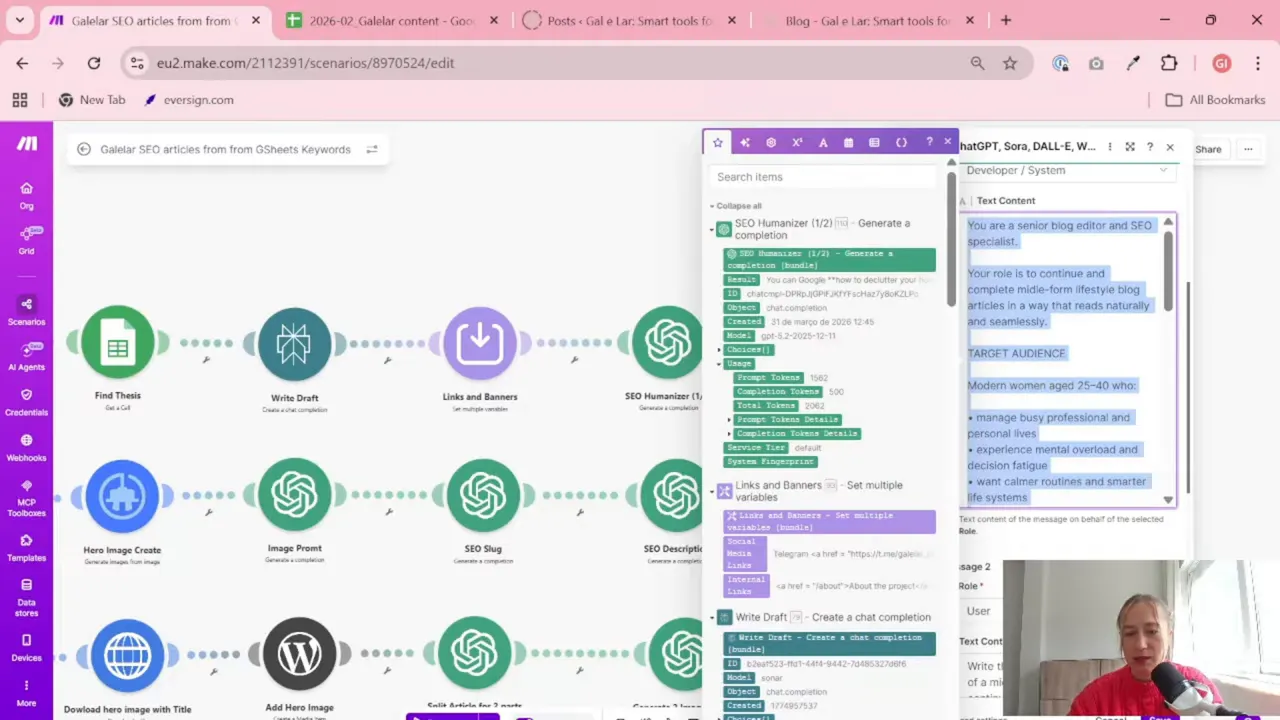Open Scenarios in the left sidebar
The width and height of the screenshot is (1280, 720).
tap(26, 311)
